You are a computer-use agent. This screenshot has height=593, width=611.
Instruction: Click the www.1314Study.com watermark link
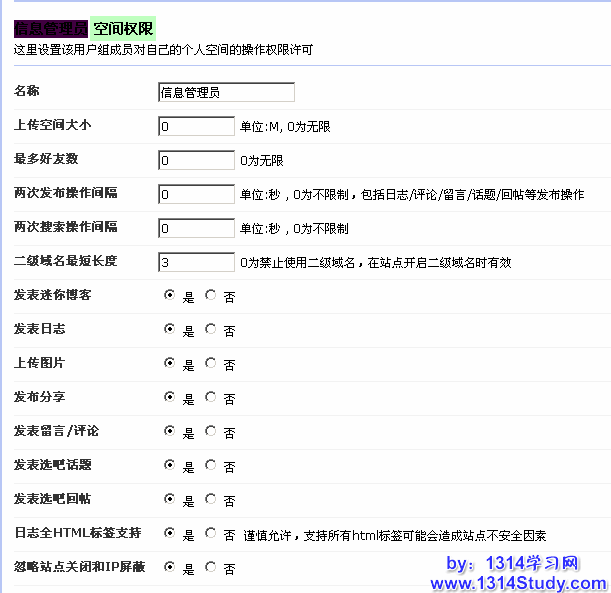518,582
